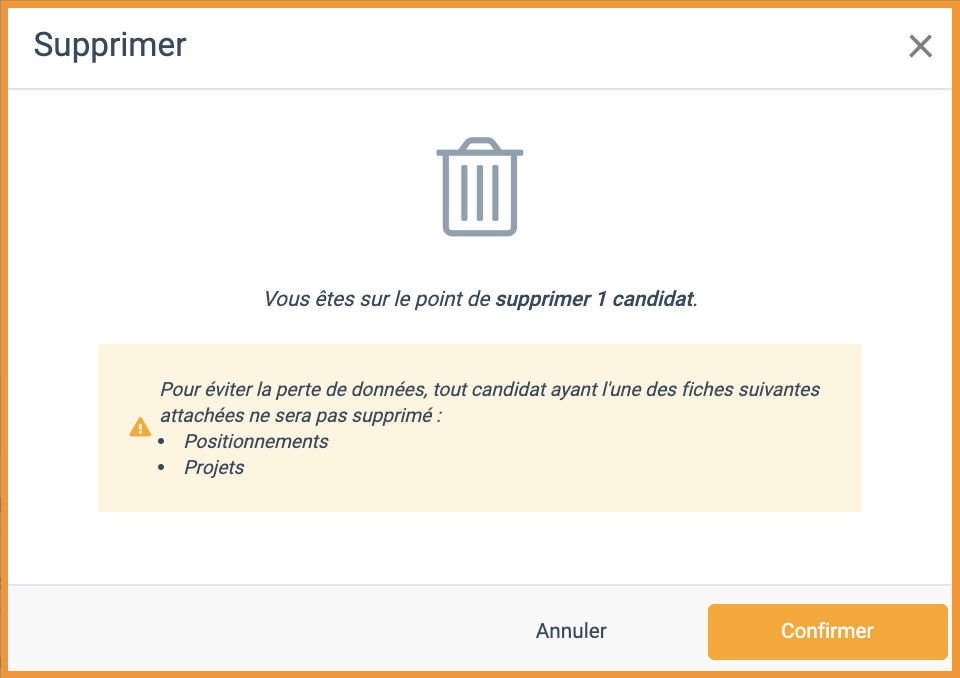Close the Supprimer dialog with the X icon
960x678 pixels.
[x=920, y=46]
